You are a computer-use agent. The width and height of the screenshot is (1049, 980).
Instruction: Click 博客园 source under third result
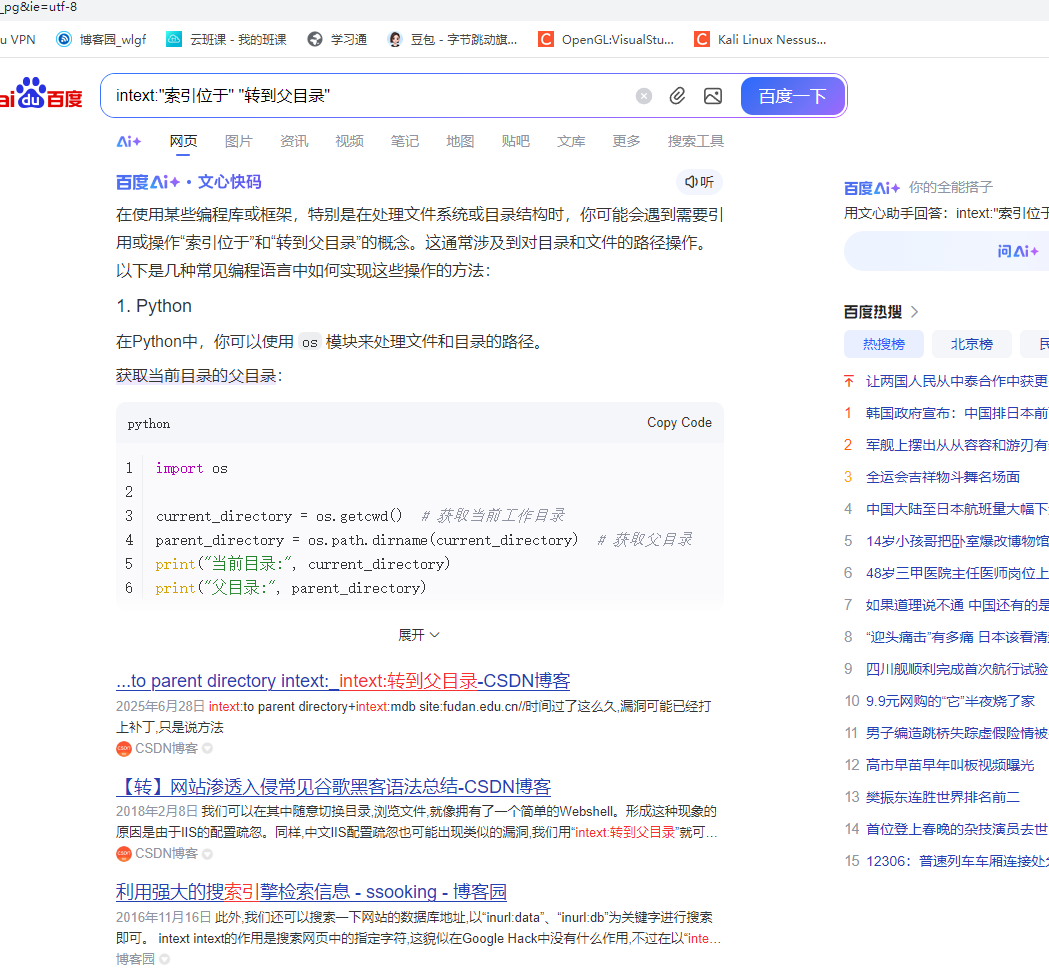point(135,959)
